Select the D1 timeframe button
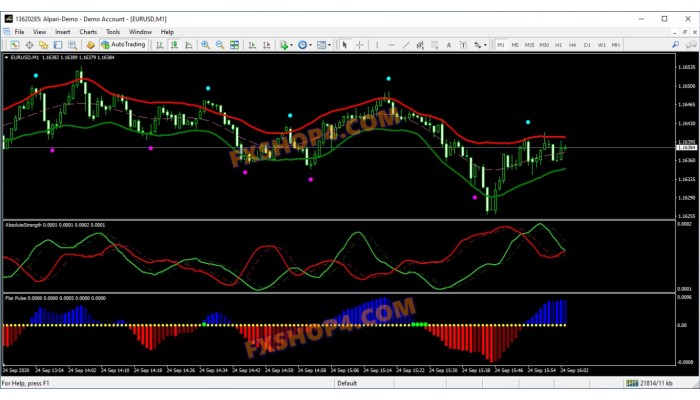This screenshot has height=400, width=700. tap(587, 44)
